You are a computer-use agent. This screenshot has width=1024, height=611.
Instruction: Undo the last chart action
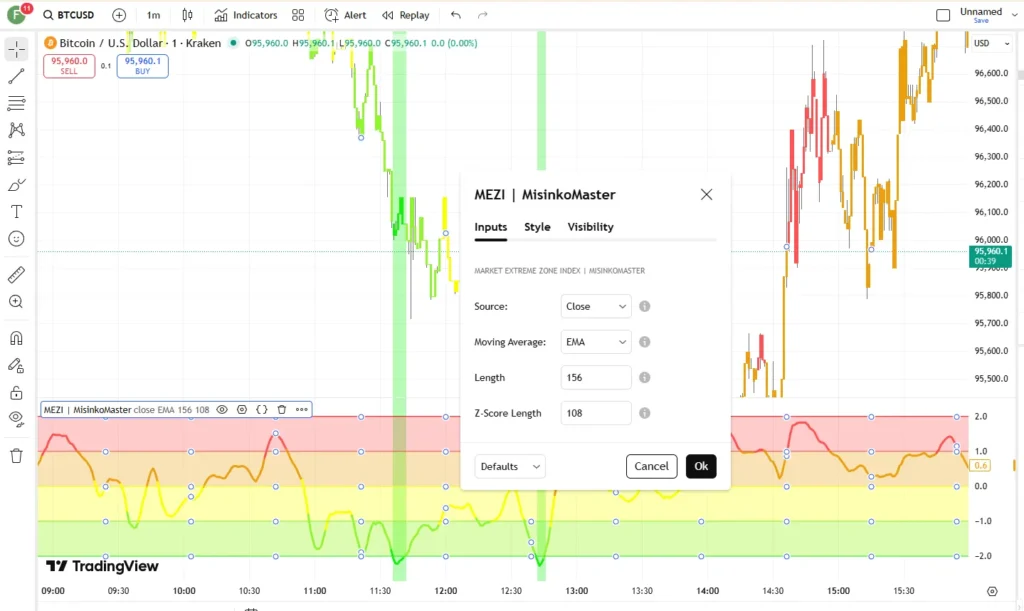click(456, 15)
